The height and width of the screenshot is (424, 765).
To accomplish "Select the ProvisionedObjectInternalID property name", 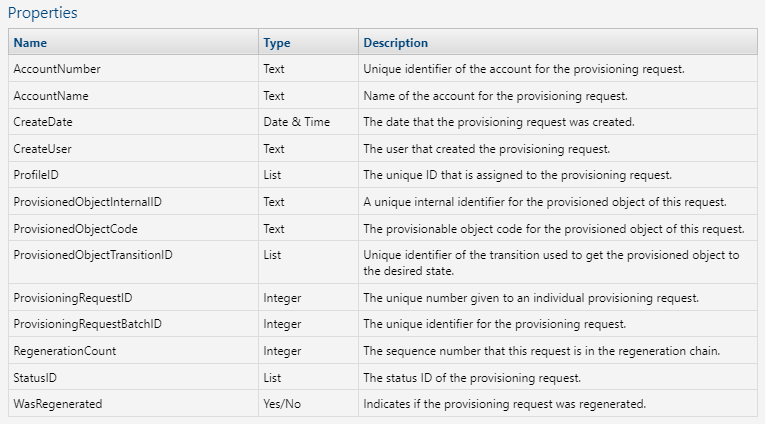I will [x=87, y=202].
